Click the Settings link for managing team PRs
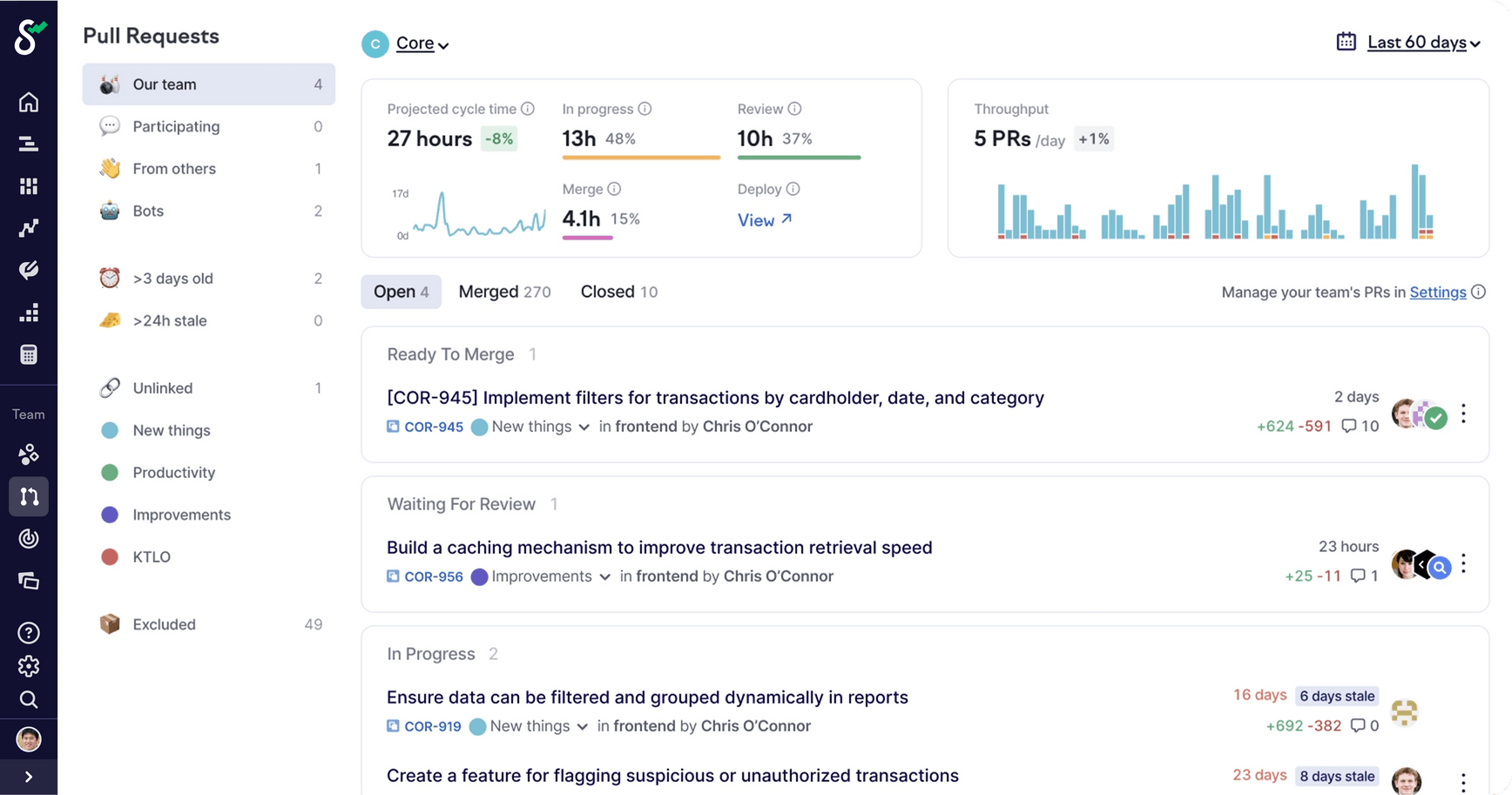1512x795 pixels. [1437, 293]
